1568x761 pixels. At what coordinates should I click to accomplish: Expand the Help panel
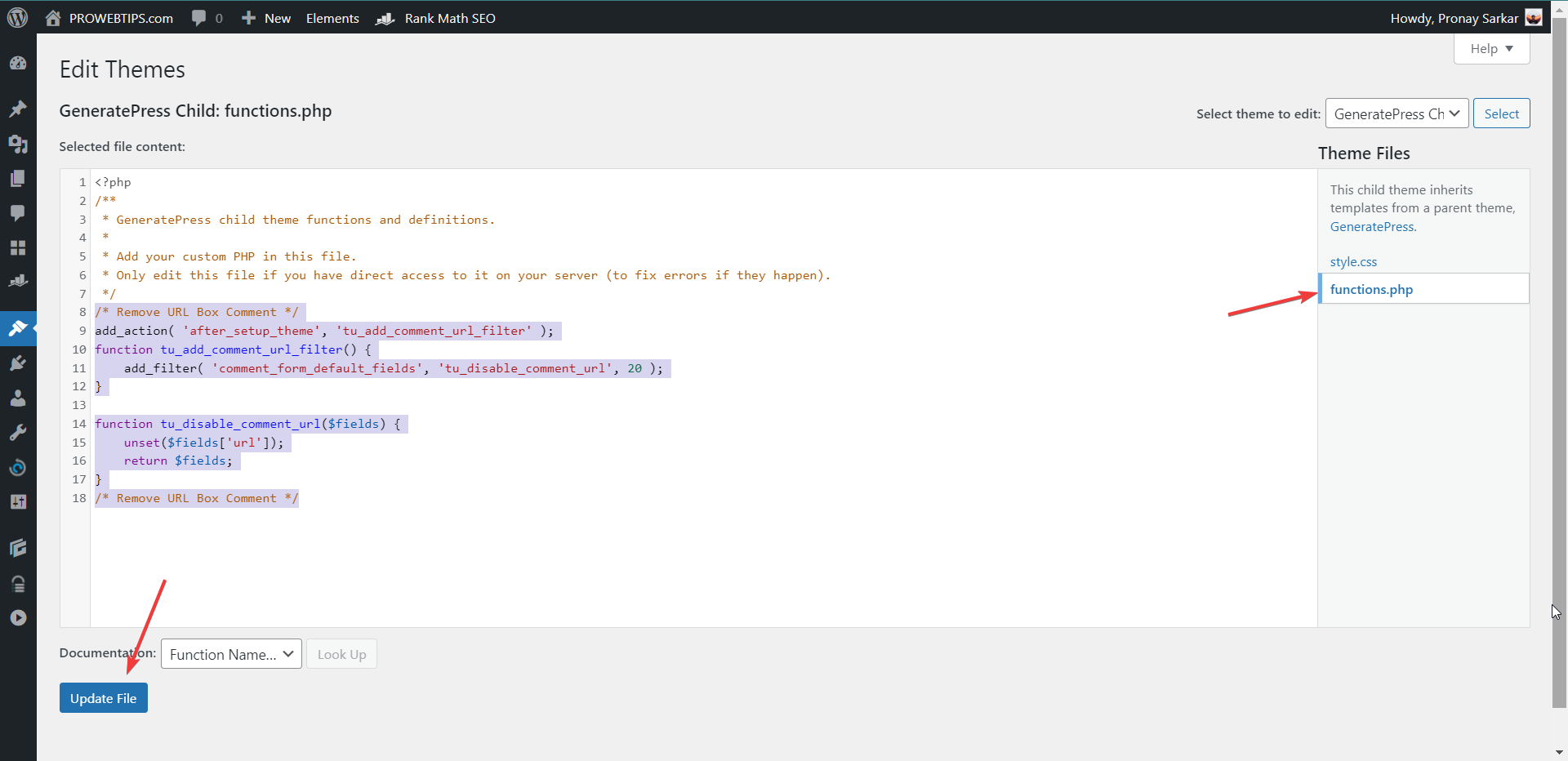pos(1491,49)
